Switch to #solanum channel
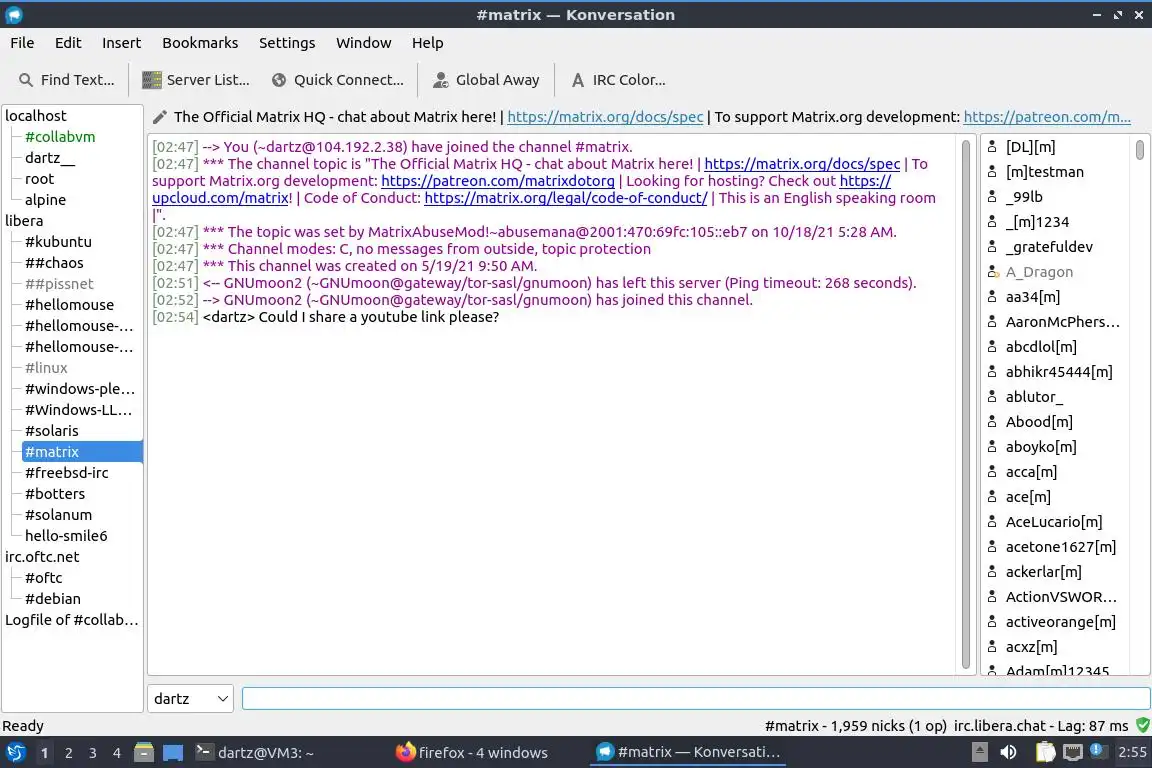The image size is (1152, 768). (x=58, y=514)
